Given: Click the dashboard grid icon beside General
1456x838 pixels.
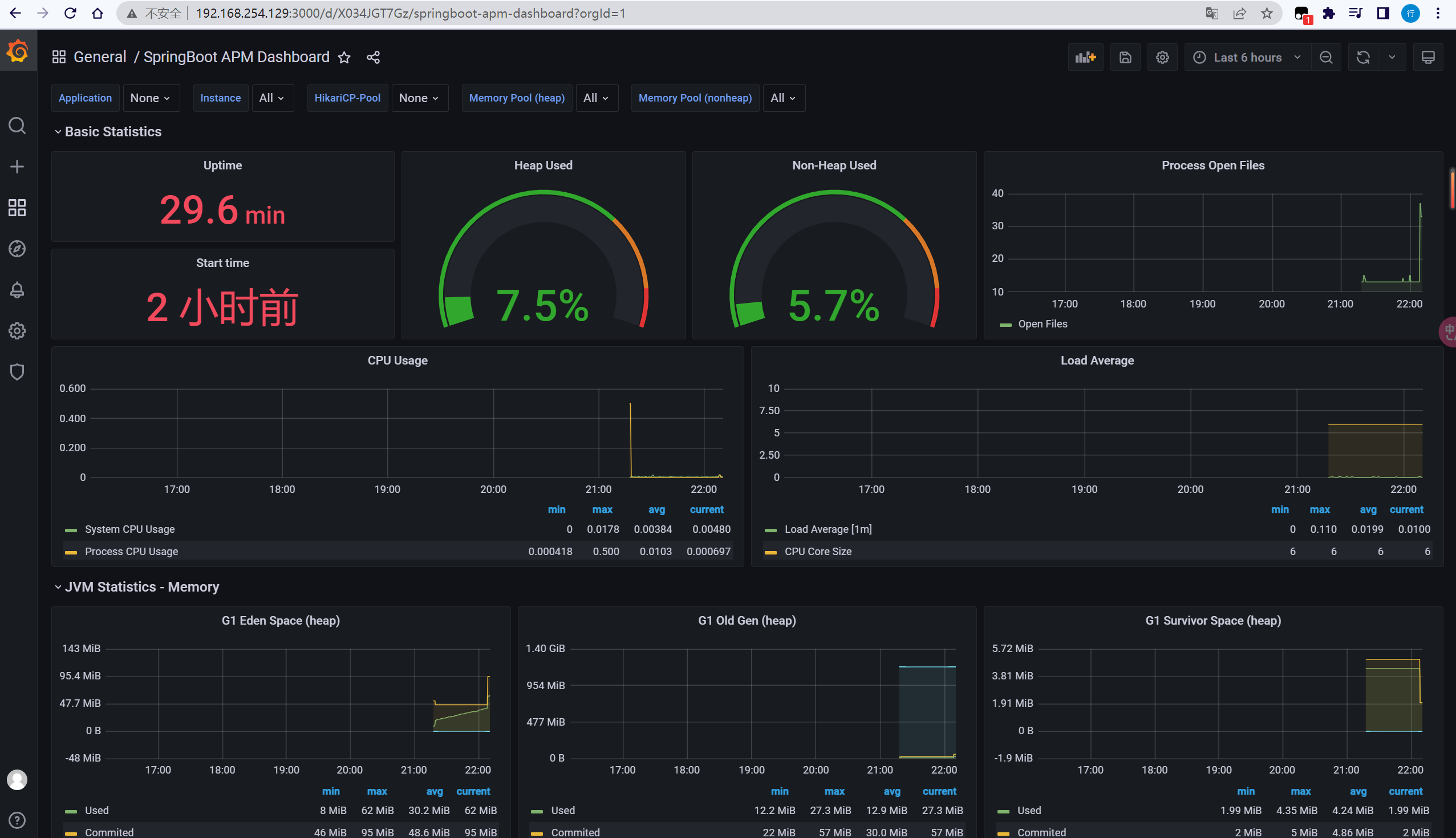Looking at the screenshot, I should click(59, 57).
